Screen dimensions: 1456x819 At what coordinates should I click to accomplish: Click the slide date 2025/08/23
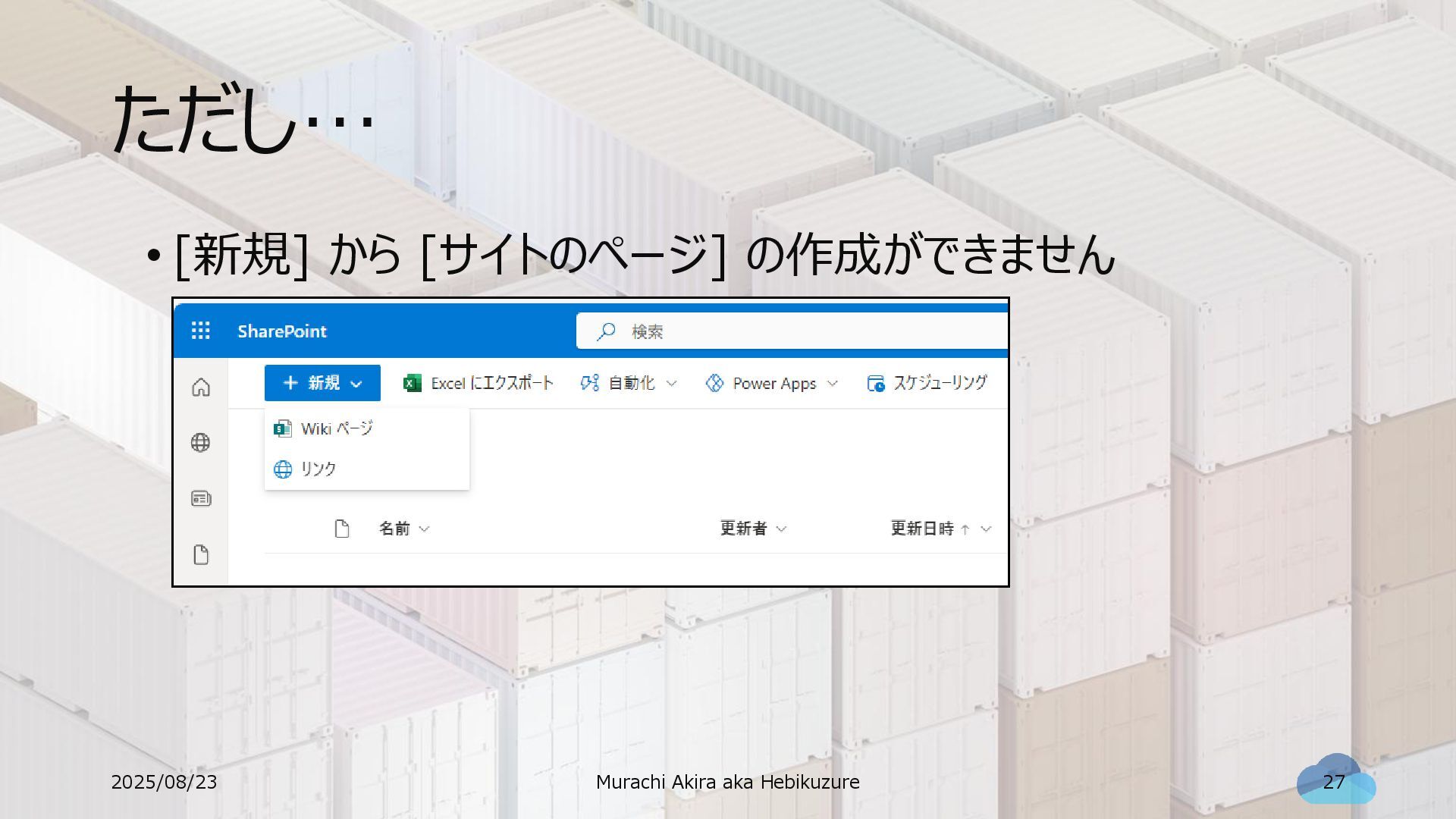point(164,782)
